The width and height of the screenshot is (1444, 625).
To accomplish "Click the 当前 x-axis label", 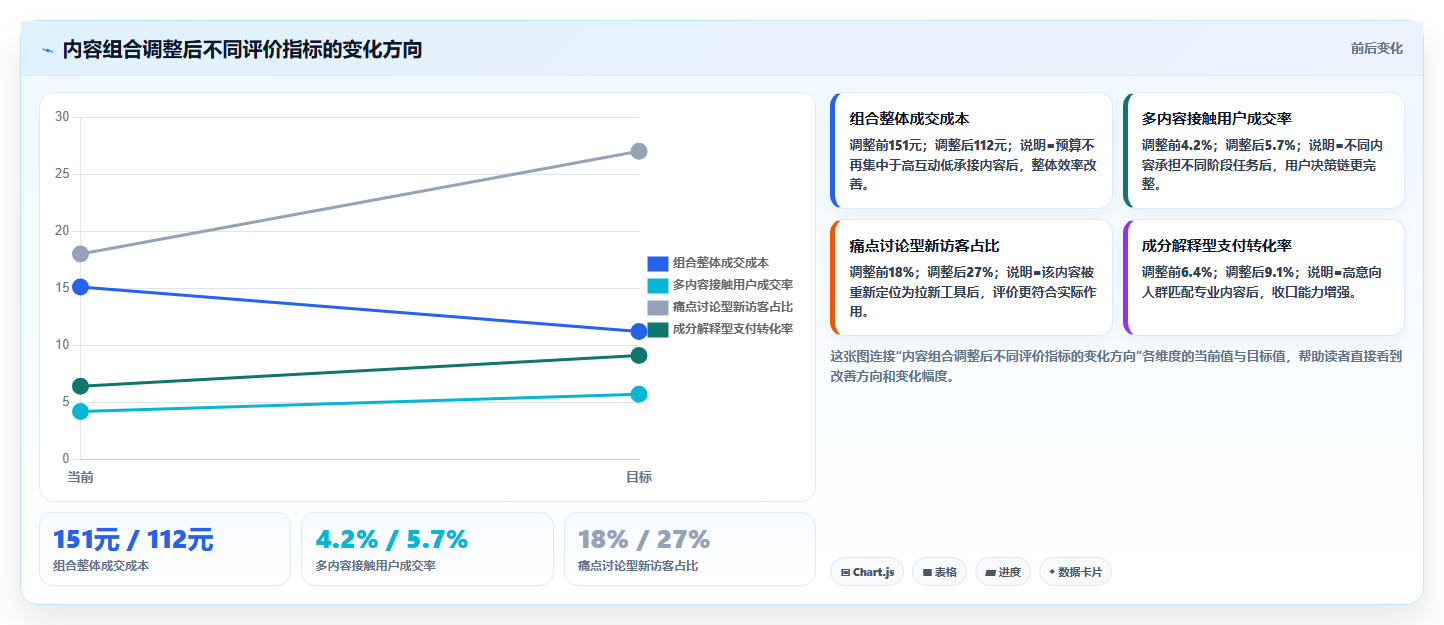I will [x=80, y=477].
